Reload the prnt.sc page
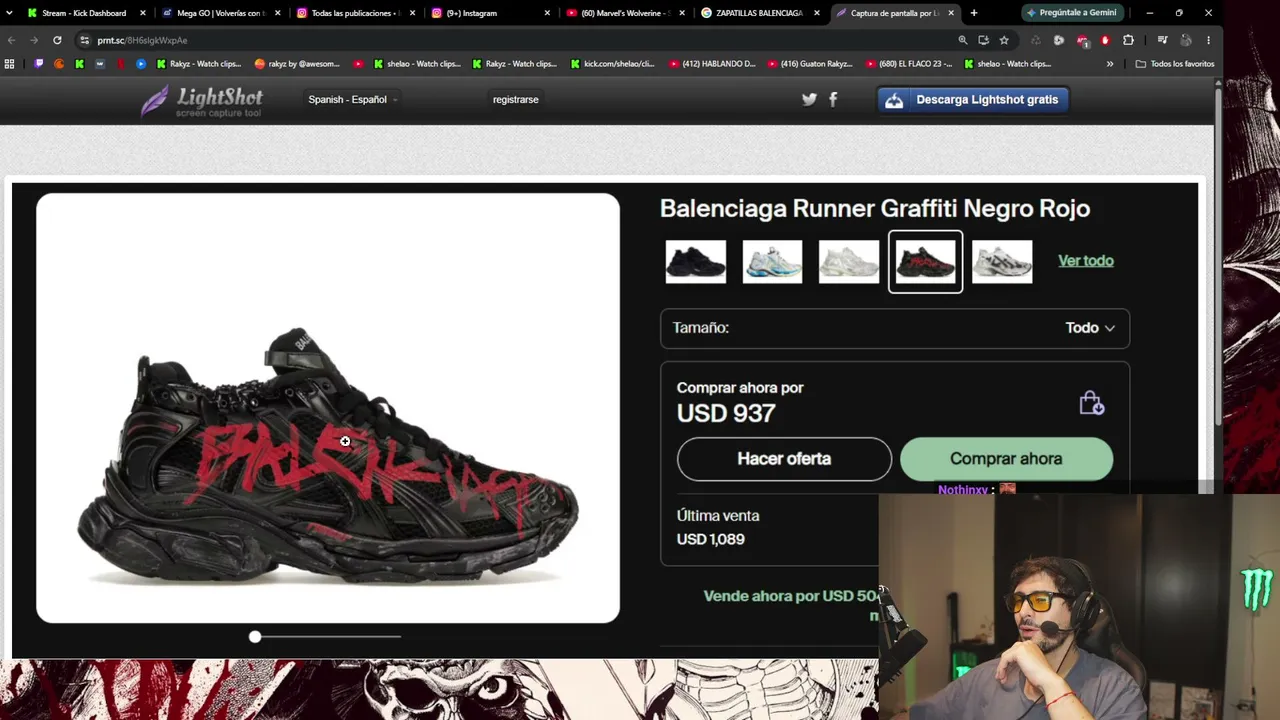 coord(57,40)
